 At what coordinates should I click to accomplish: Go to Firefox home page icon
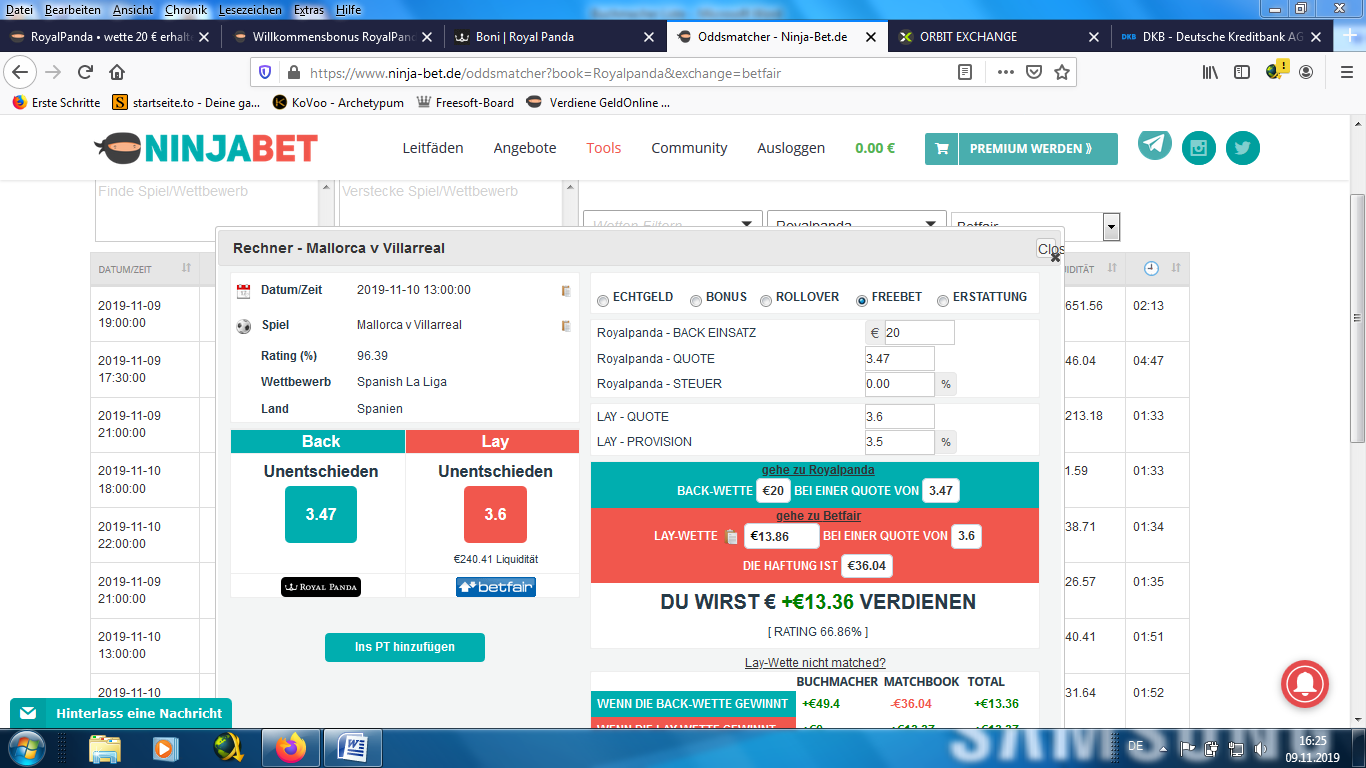tap(117, 72)
